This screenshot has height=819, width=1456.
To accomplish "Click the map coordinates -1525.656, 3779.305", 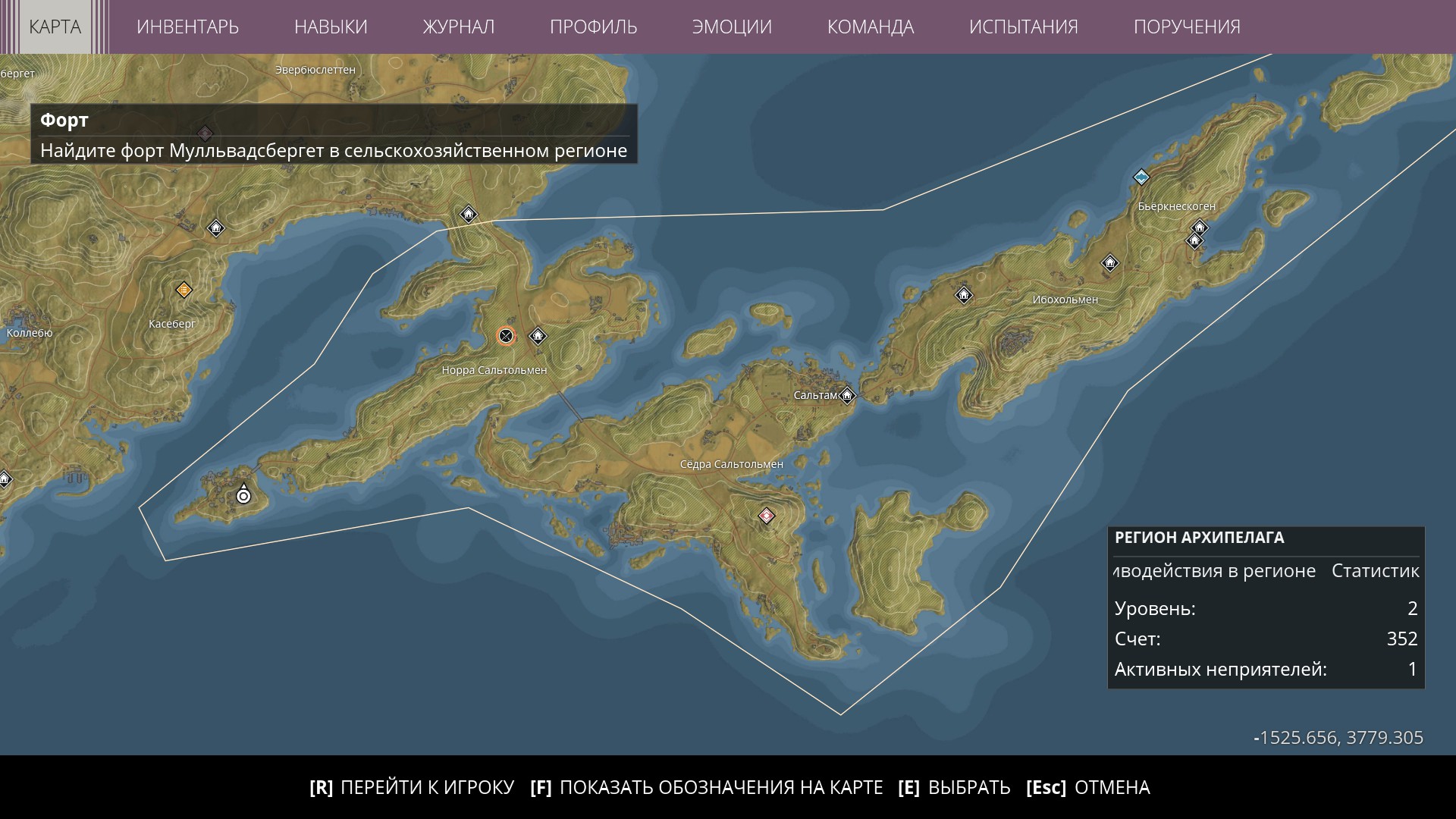I will click(x=1339, y=737).
